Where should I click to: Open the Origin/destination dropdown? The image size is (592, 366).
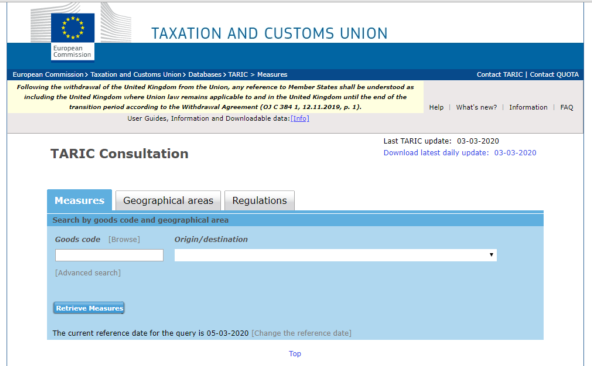click(335, 255)
